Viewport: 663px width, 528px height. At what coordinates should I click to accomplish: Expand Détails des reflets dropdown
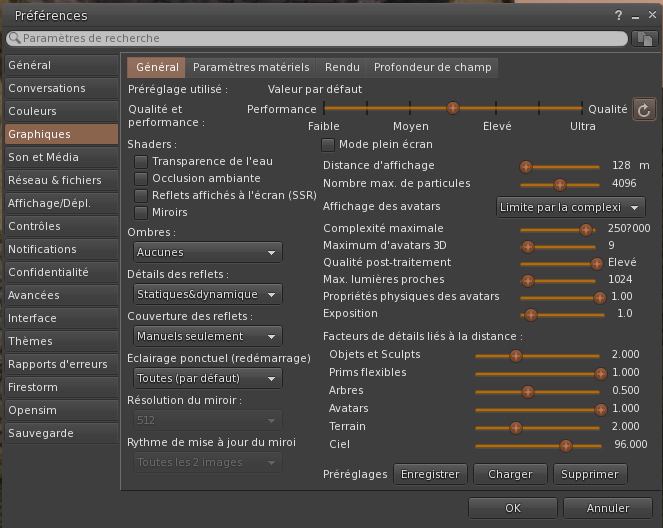tap(205, 295)
